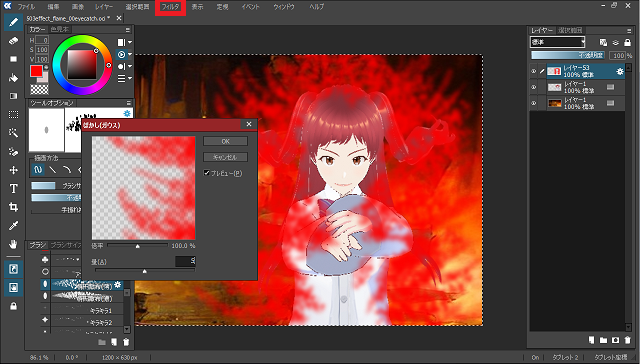Toggle layer lock icon in layer panel
Image resolution: width=640 pixels, height=364 pixels.
tap(627, 42)
